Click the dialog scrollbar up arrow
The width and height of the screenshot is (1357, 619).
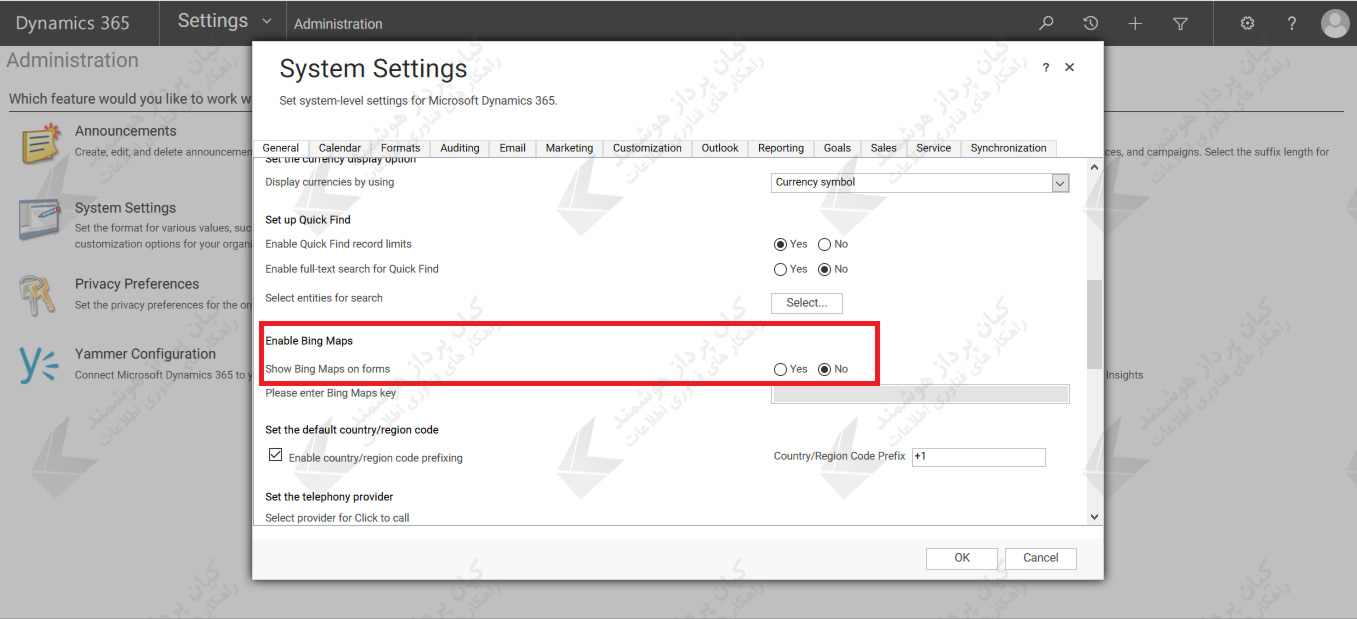click(1094, 167)
